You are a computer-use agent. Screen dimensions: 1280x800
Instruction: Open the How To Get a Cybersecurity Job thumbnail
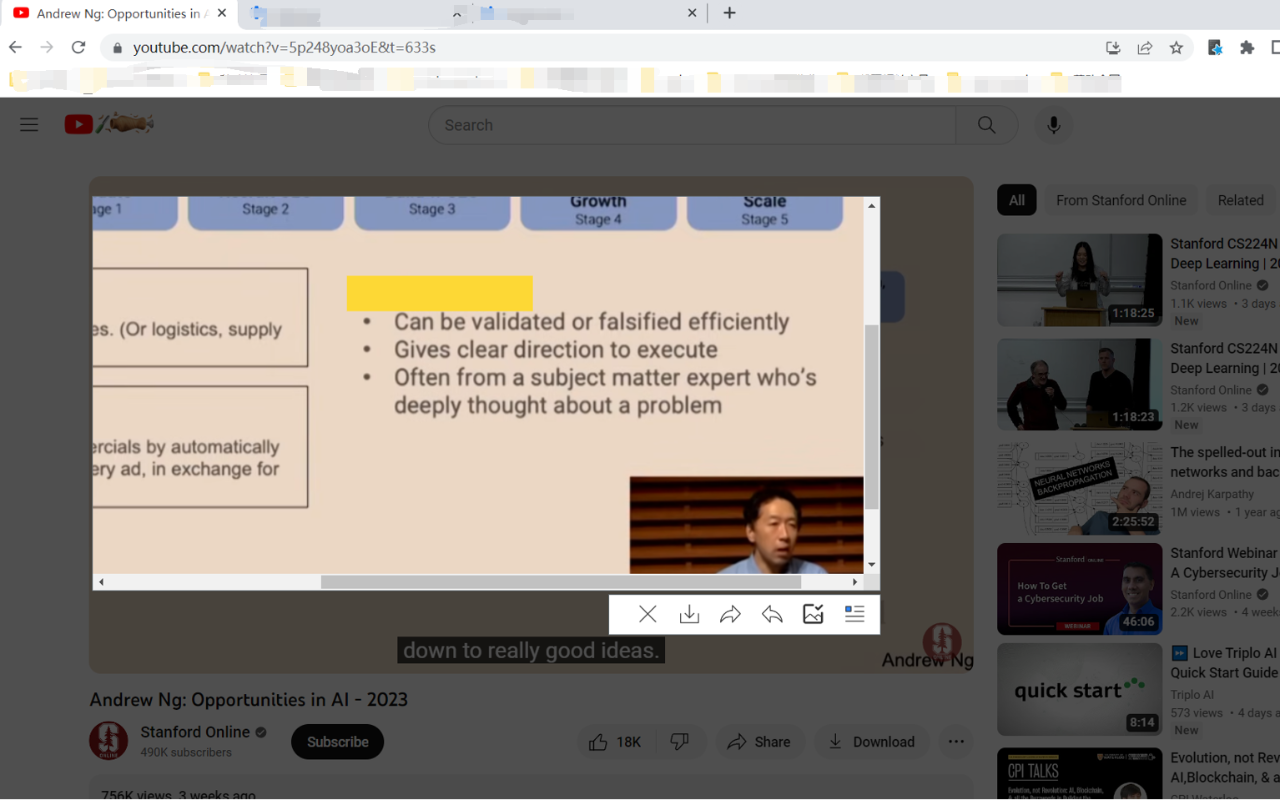pos(1080,589)
